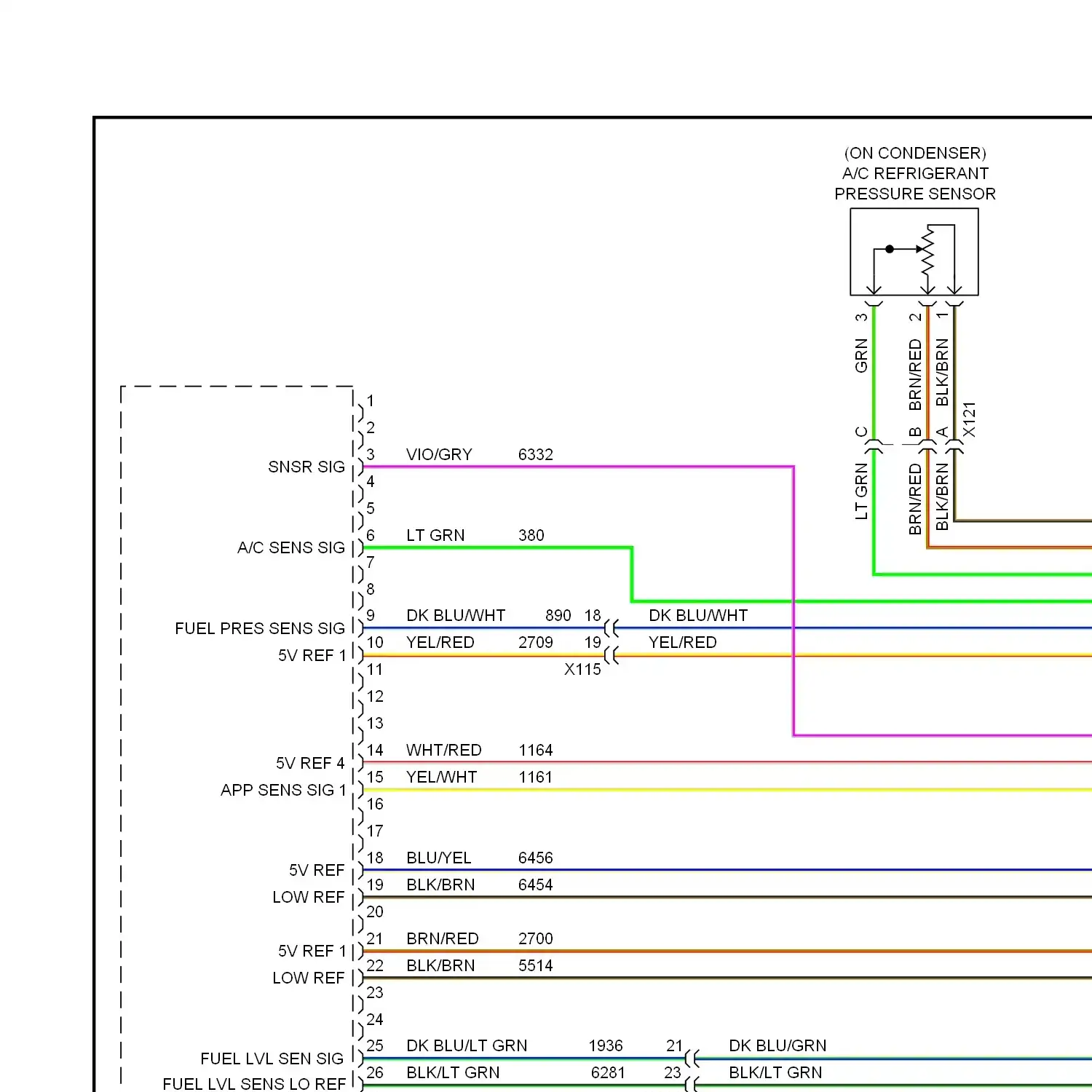
Task: Click the "BLU/YEL" wire label
Action: pos(438,858)
